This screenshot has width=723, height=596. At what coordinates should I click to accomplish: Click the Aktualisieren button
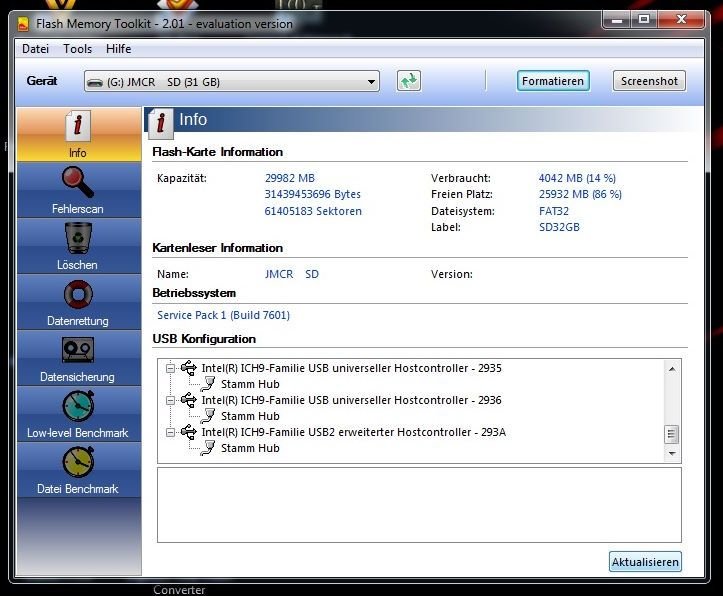(x=645, y=562)
